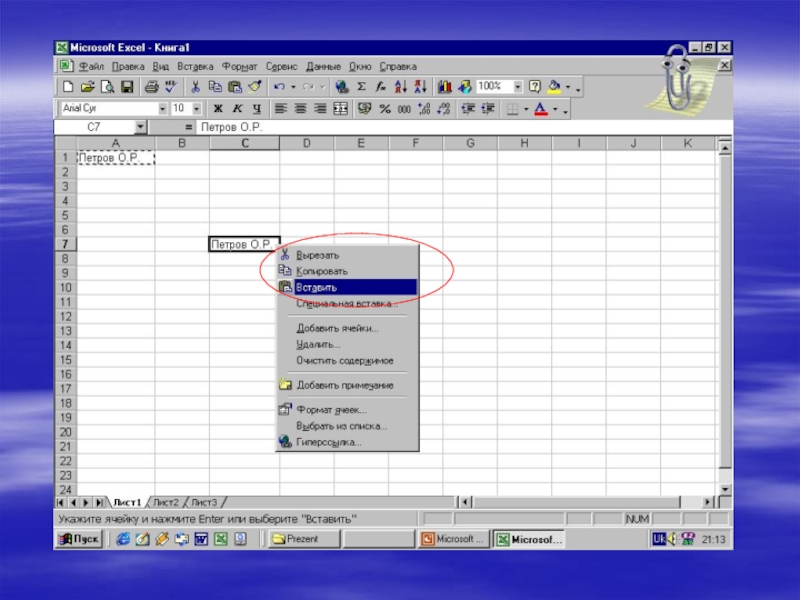Toggle italic formatting with the К button
The width and height of the screenshot is (800, 600).
pos(237,108)
